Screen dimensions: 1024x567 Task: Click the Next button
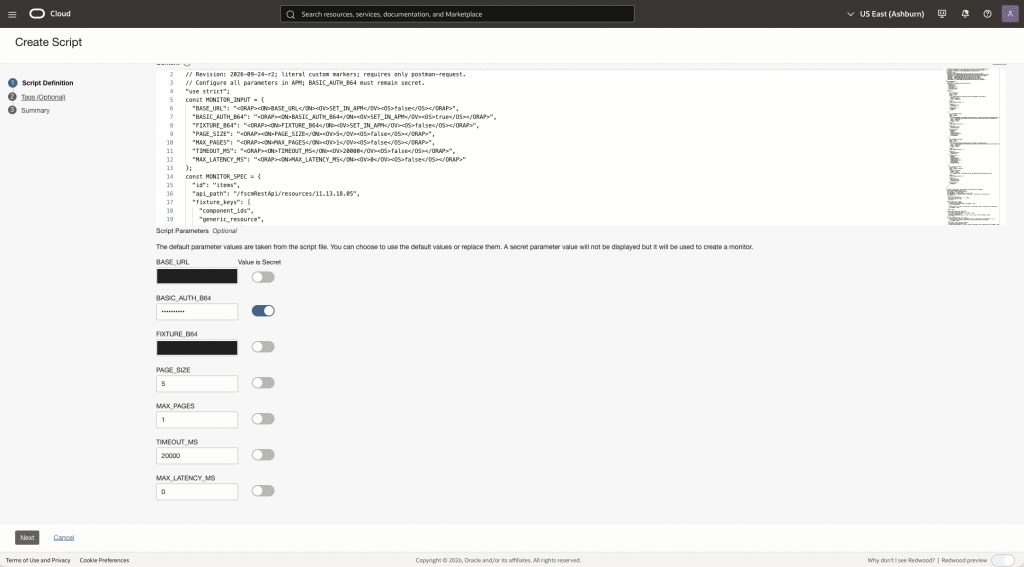coord(27,538)
